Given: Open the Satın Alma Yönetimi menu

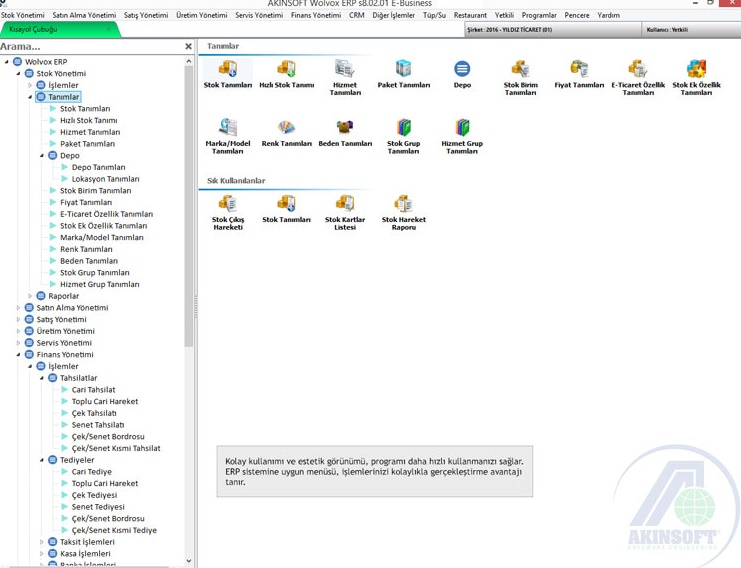Looking at the screenshot, I should (x=84, y=15).
